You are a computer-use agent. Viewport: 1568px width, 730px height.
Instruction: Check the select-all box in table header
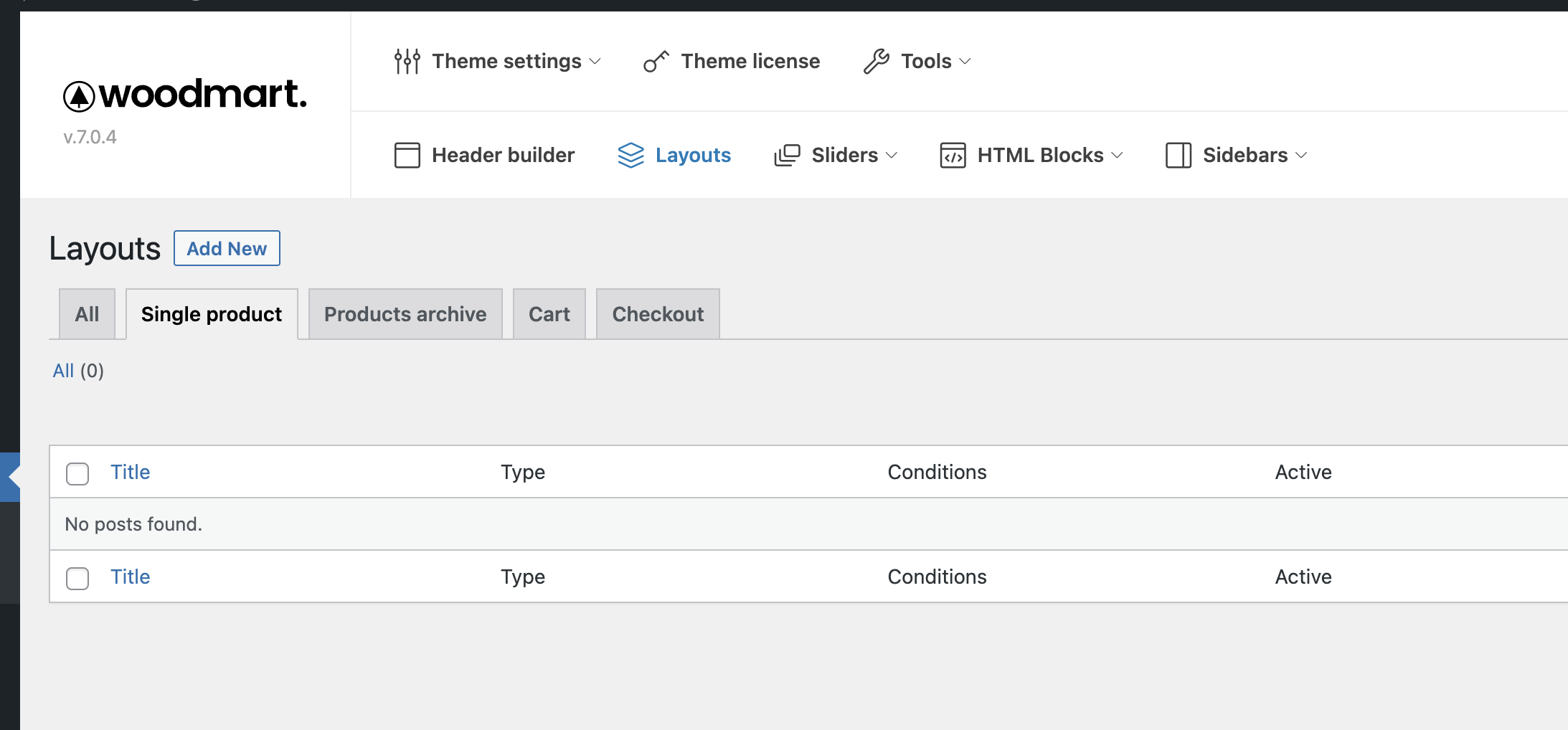click(77, 473)
